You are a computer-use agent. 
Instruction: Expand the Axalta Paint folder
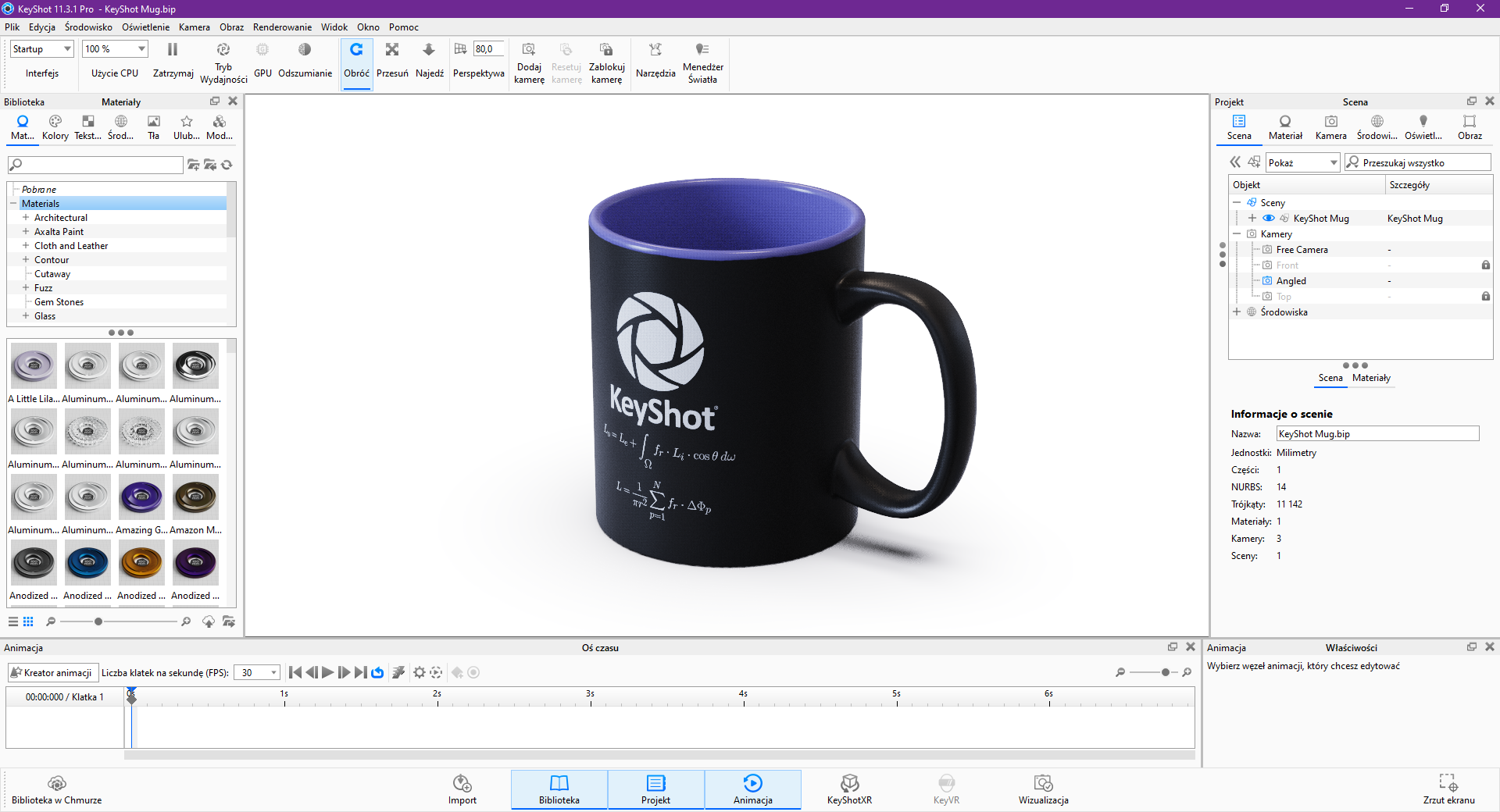[26, 232]
